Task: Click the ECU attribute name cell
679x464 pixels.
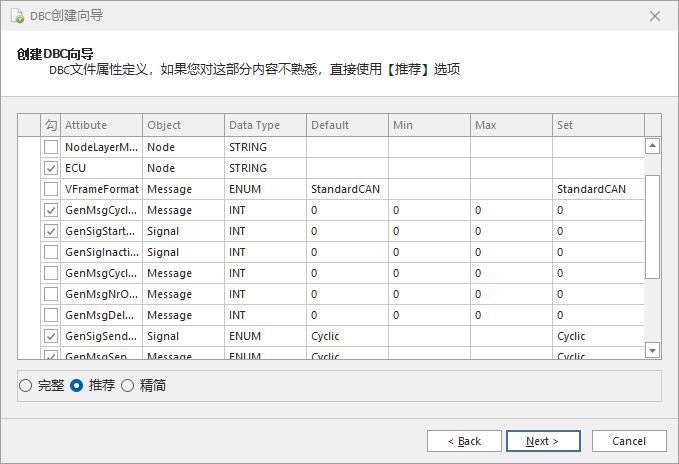Action: point(101,168)
